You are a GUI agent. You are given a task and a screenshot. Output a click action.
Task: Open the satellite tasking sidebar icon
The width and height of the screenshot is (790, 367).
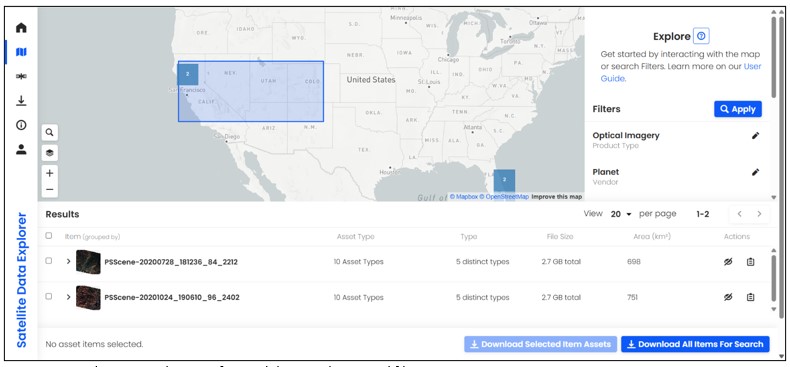[21, 76]
